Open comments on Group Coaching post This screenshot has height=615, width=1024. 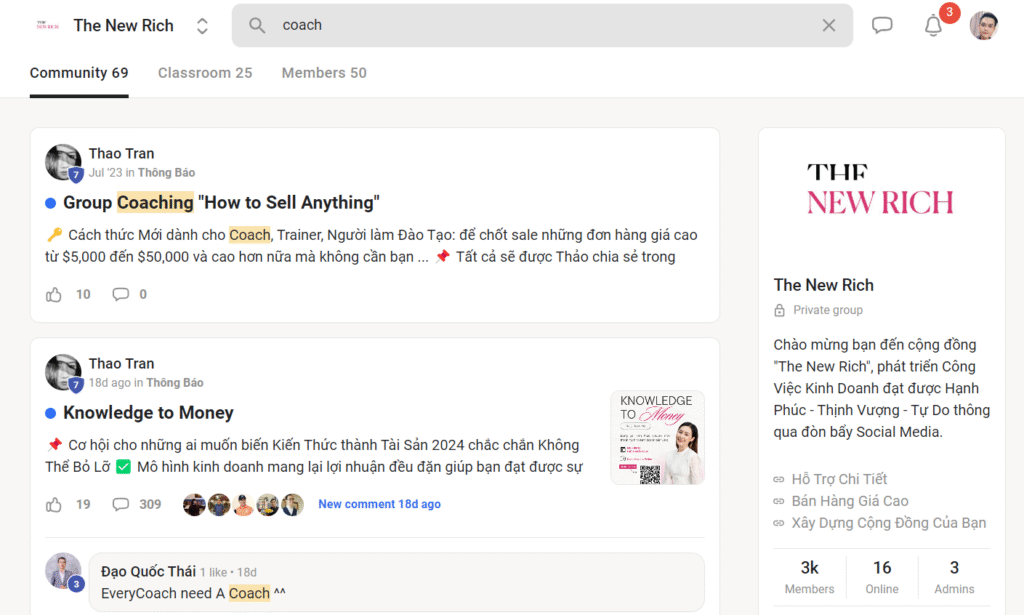120,294
